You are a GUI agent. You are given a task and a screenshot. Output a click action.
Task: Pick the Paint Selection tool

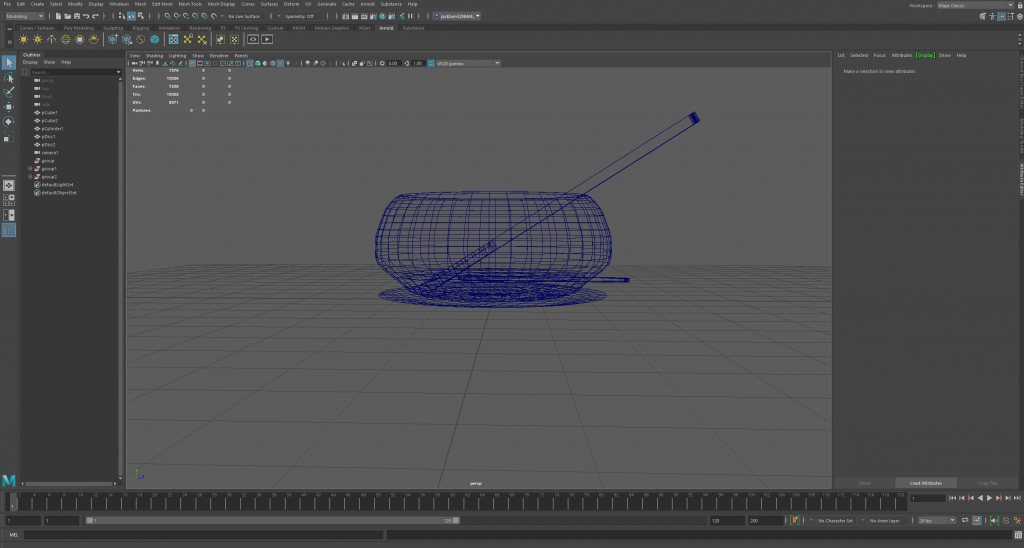(x=9, y=92)
